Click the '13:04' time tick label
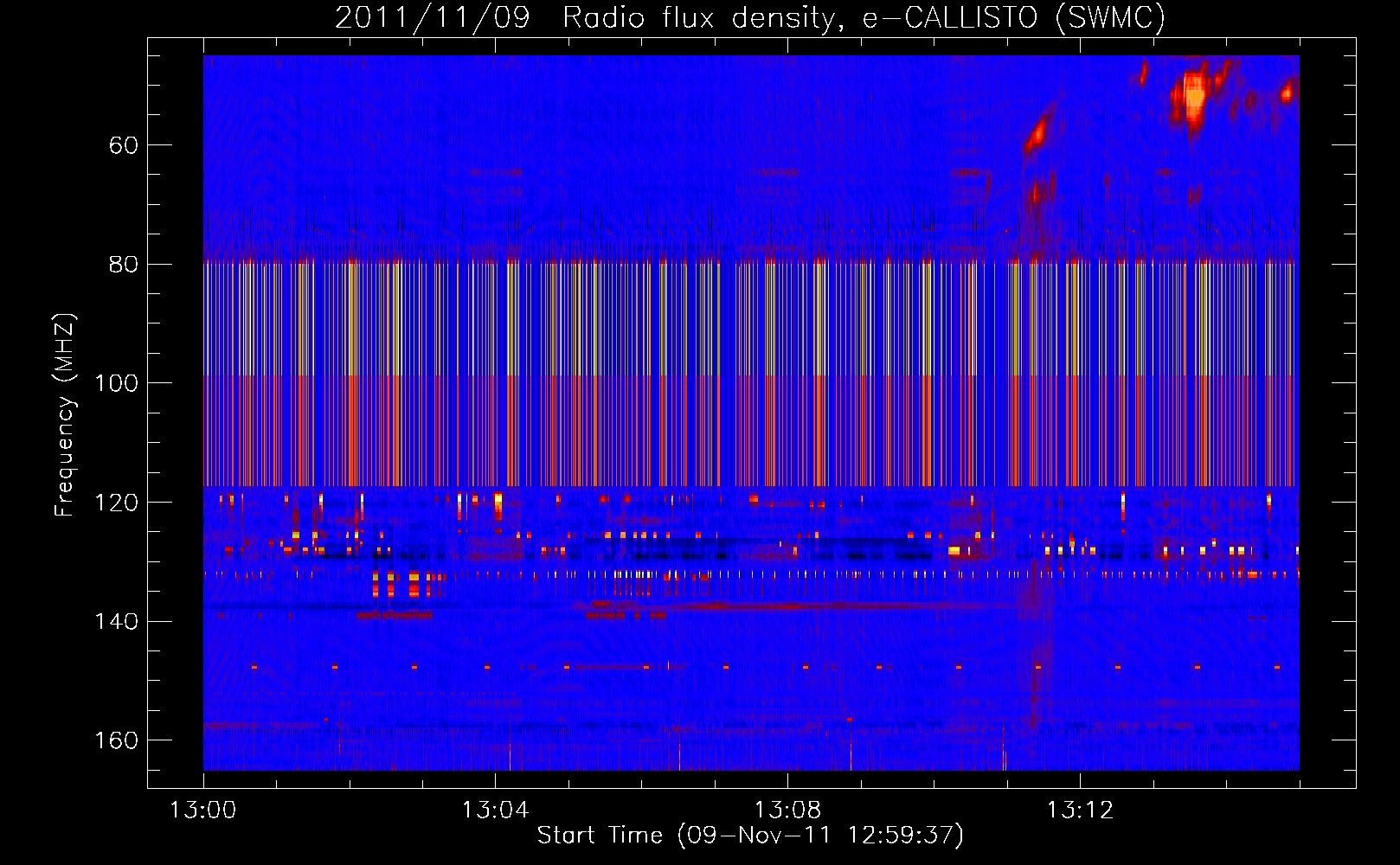Viewport: 1400px width, 865px height. (x=495, y=811)
